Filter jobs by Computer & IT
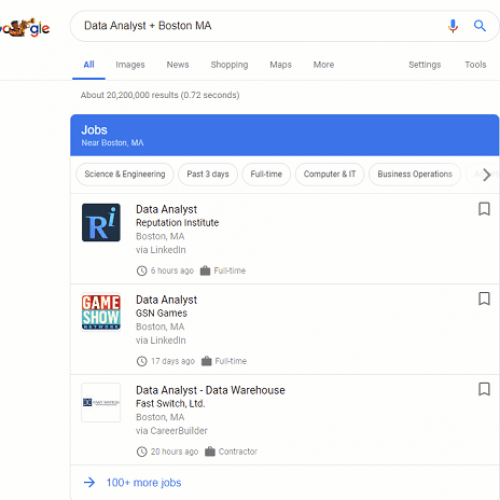Viewport: 500px width, 500px height. coord(330,174)
